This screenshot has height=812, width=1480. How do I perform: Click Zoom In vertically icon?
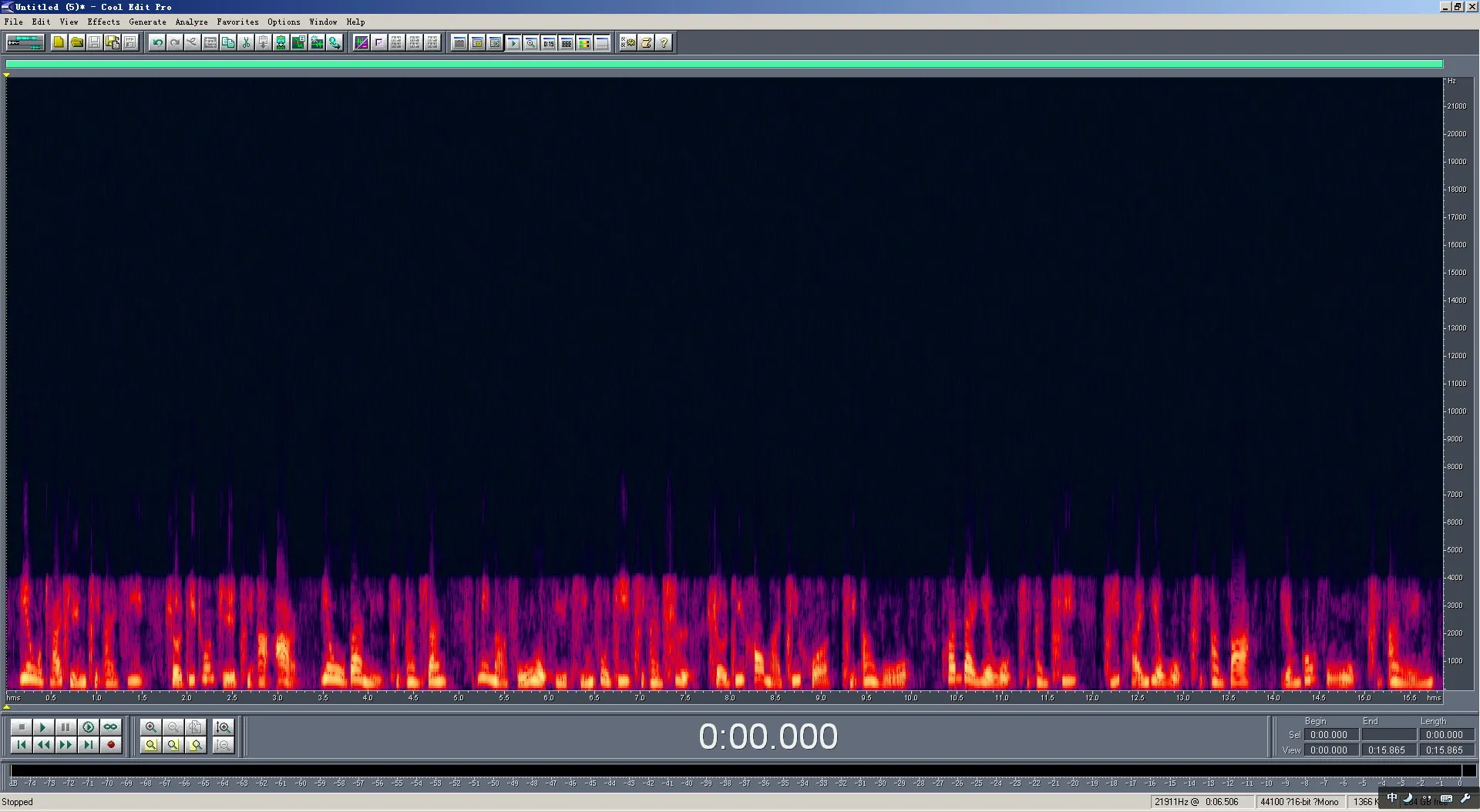(x=224, y=727)
